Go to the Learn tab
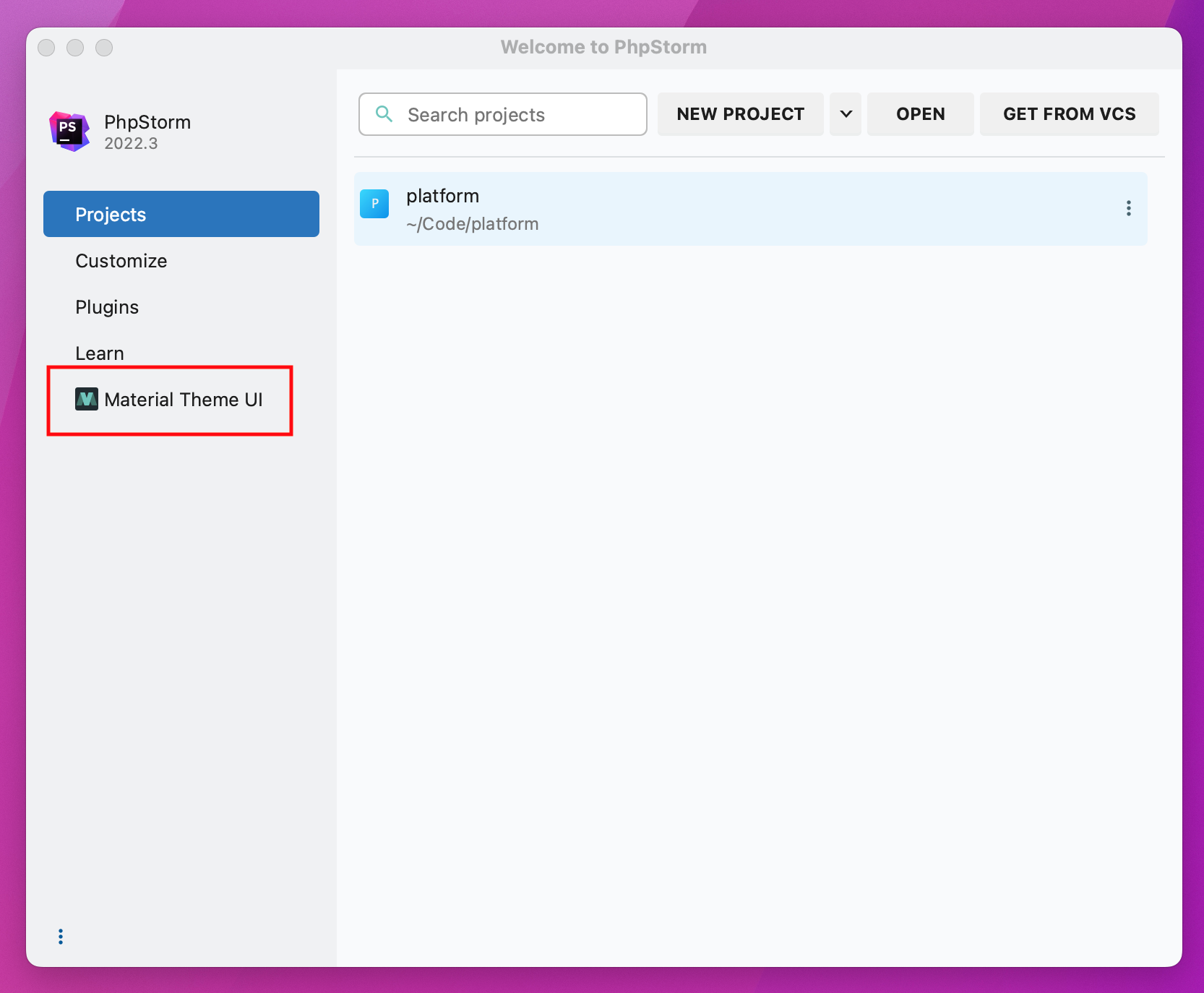 pos(181,353)
